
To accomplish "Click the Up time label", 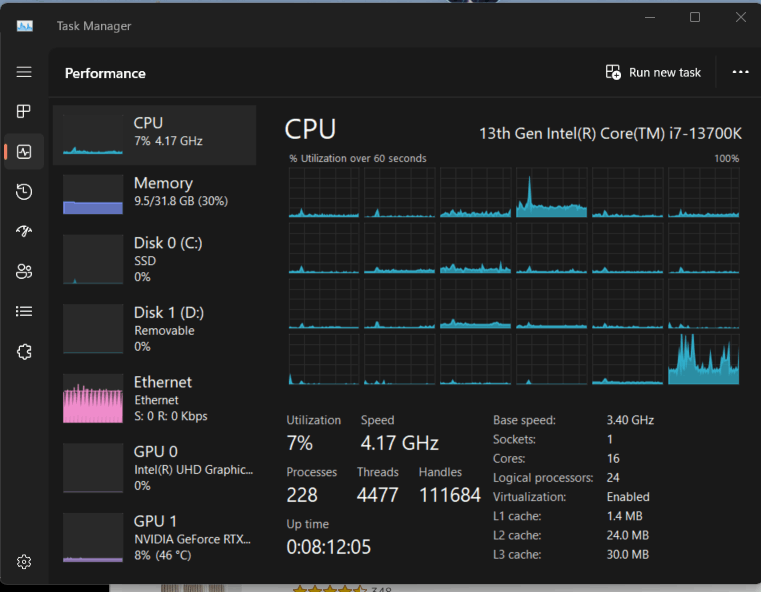I will click(308, 525).
